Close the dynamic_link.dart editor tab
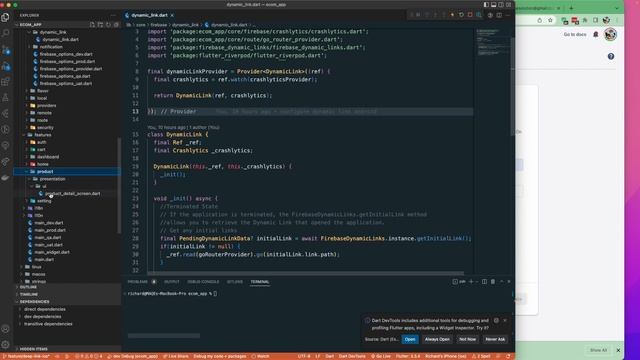 [172, 15]
